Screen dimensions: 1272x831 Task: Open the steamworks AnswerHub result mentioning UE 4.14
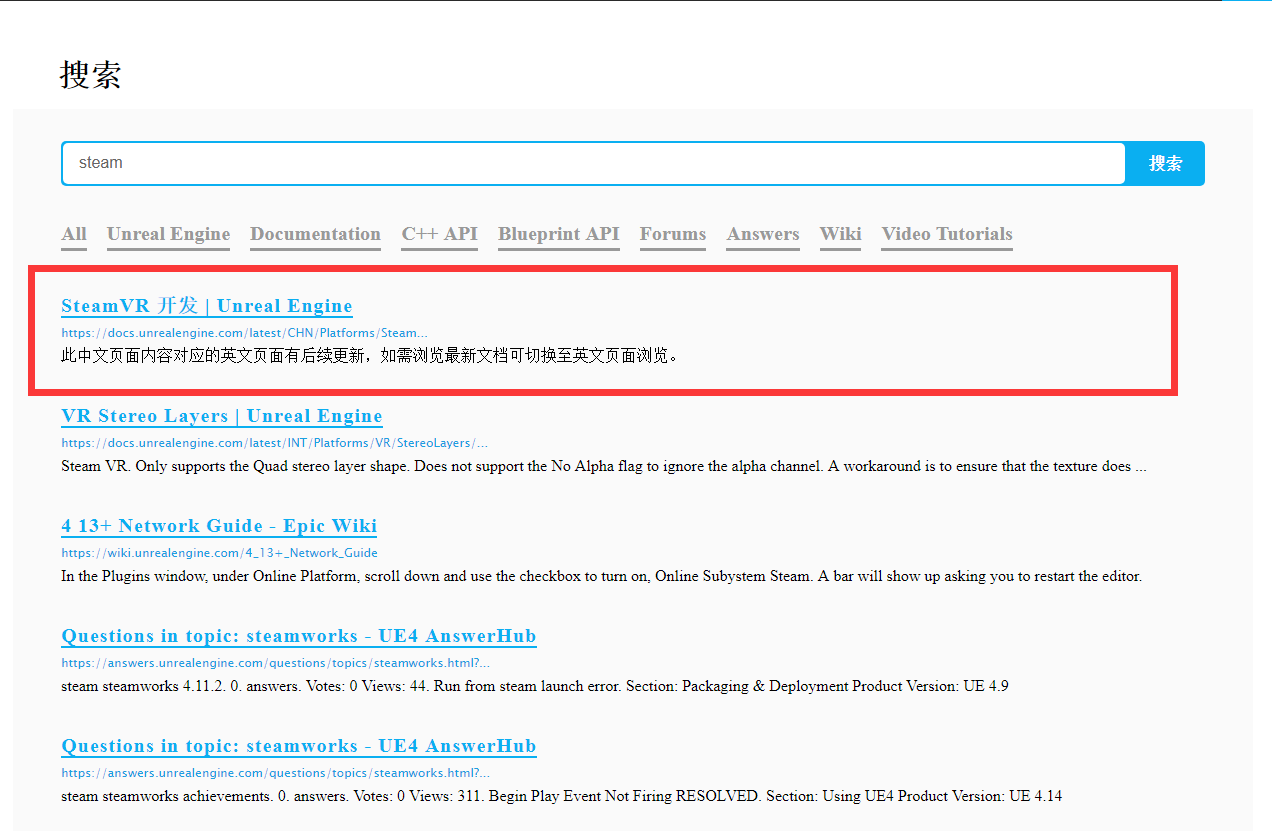(299, 746)
